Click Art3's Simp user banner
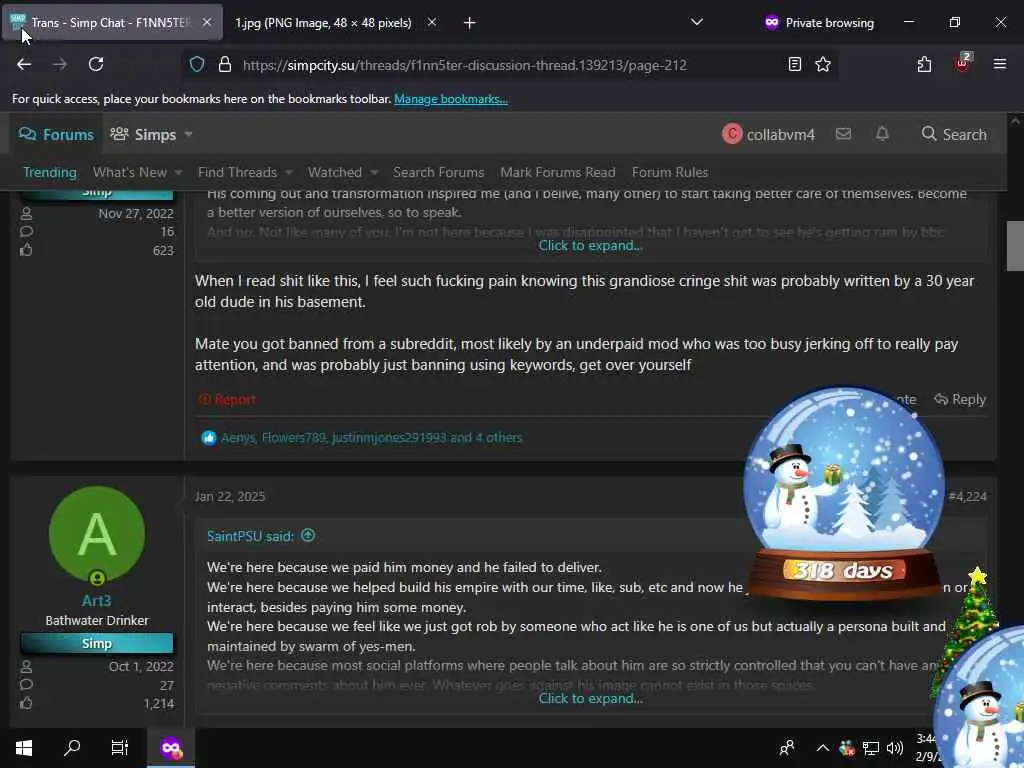 click(x=97, y=643)
